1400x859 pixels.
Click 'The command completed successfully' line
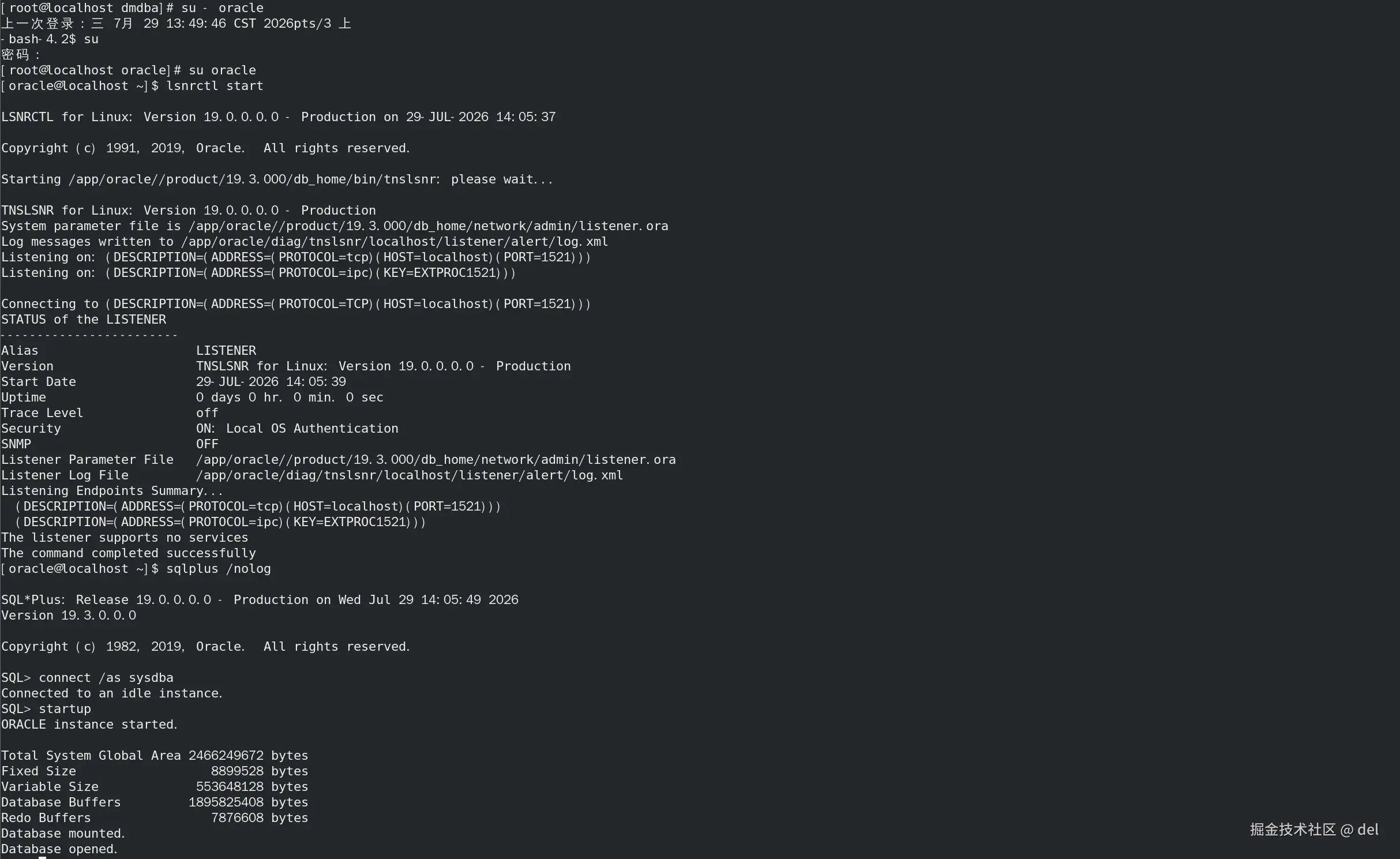pos(128,553)
